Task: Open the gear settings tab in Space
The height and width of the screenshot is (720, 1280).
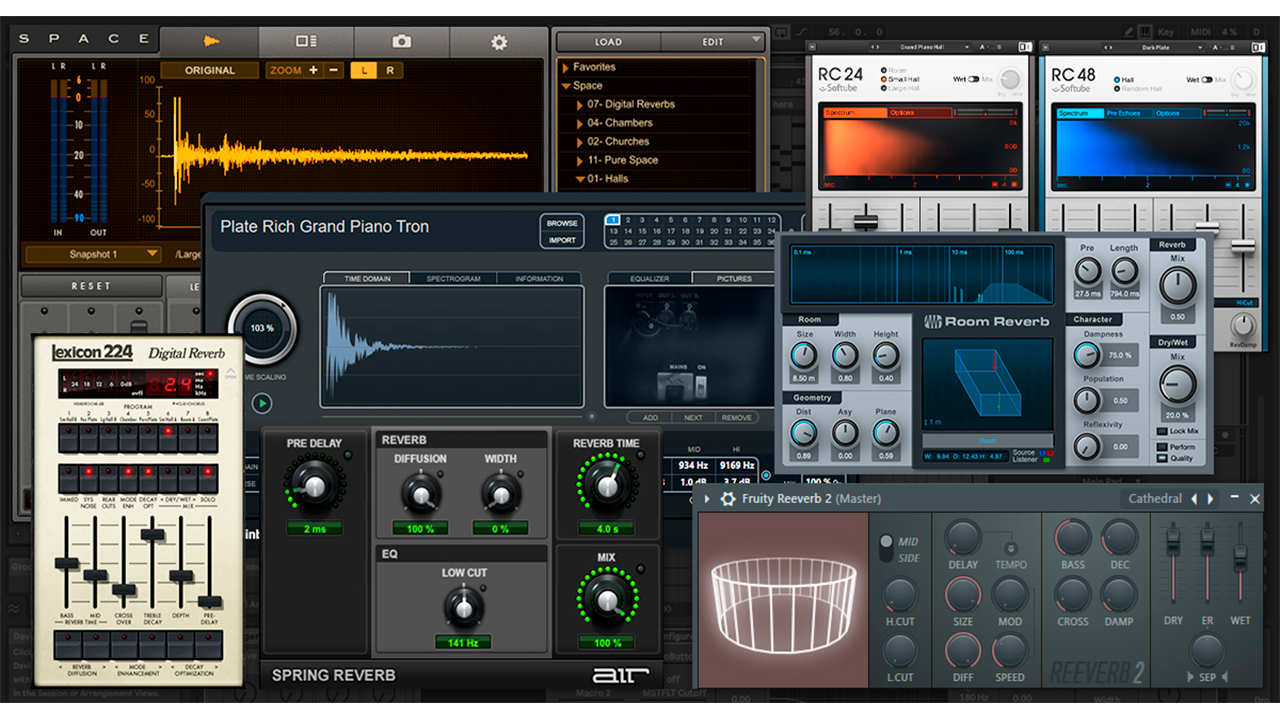Action: click(x=498, y=41)
